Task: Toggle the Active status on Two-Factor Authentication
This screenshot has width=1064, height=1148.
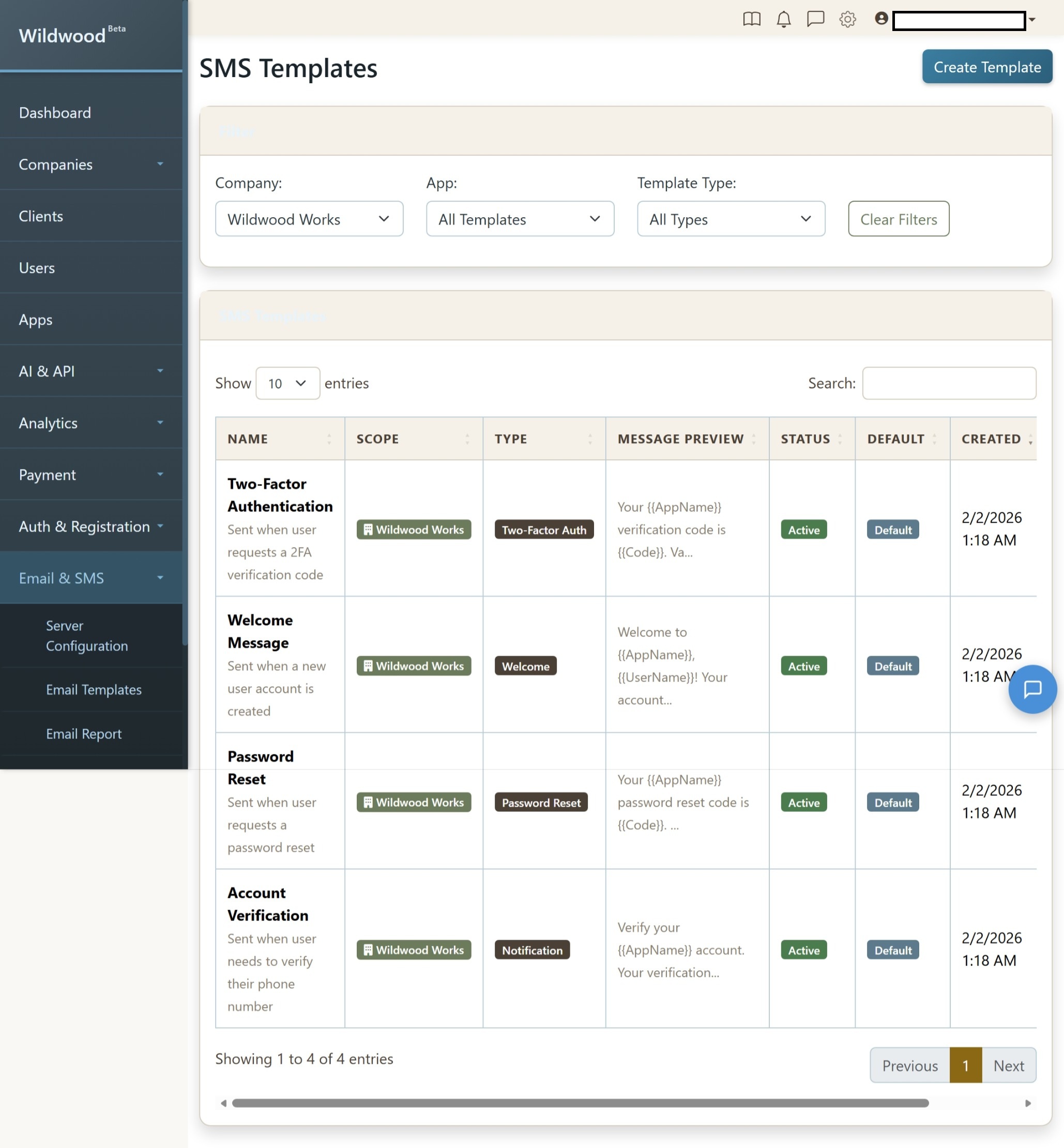Action: [802, 530]
